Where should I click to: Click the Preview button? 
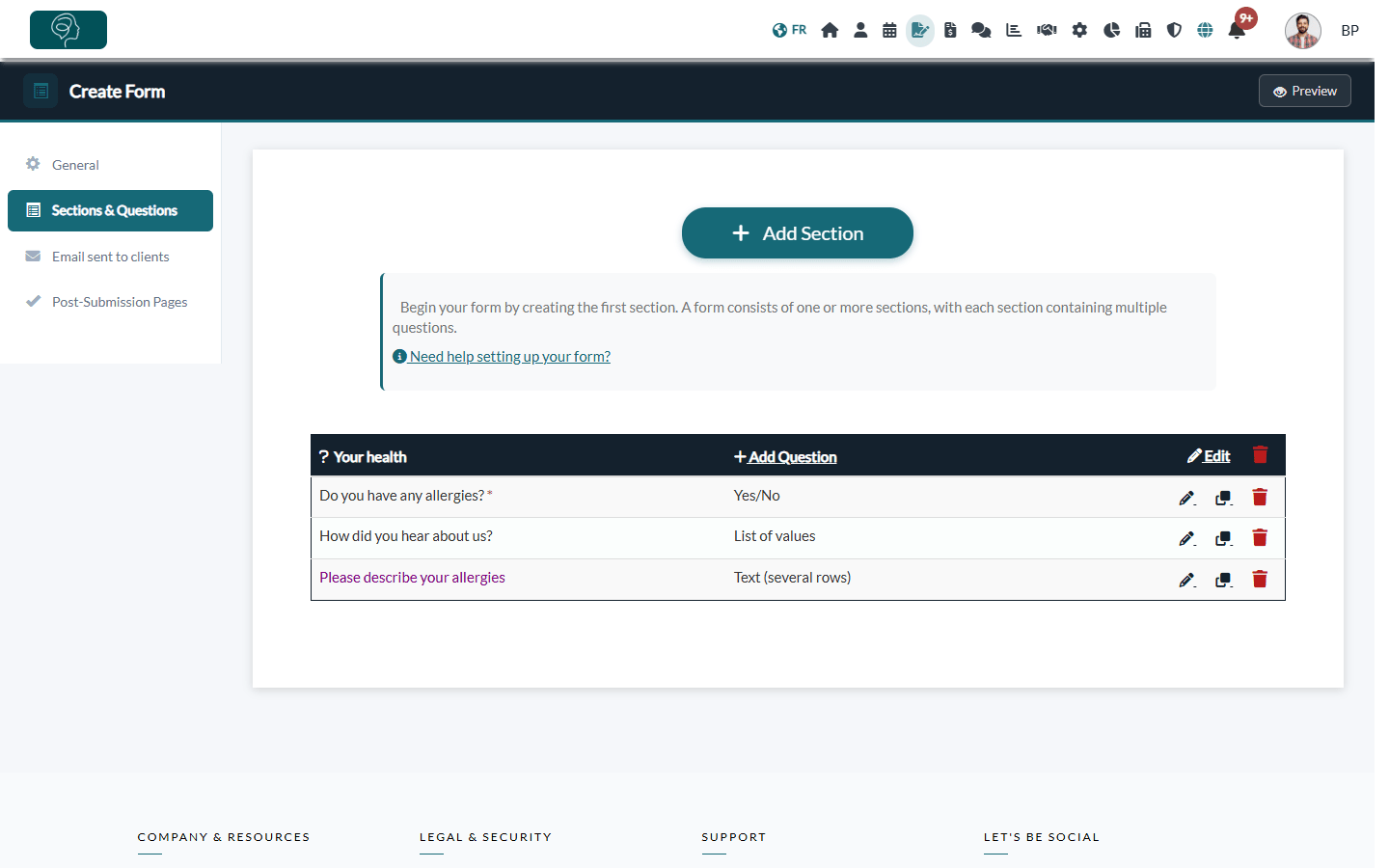click(1305, 91)
